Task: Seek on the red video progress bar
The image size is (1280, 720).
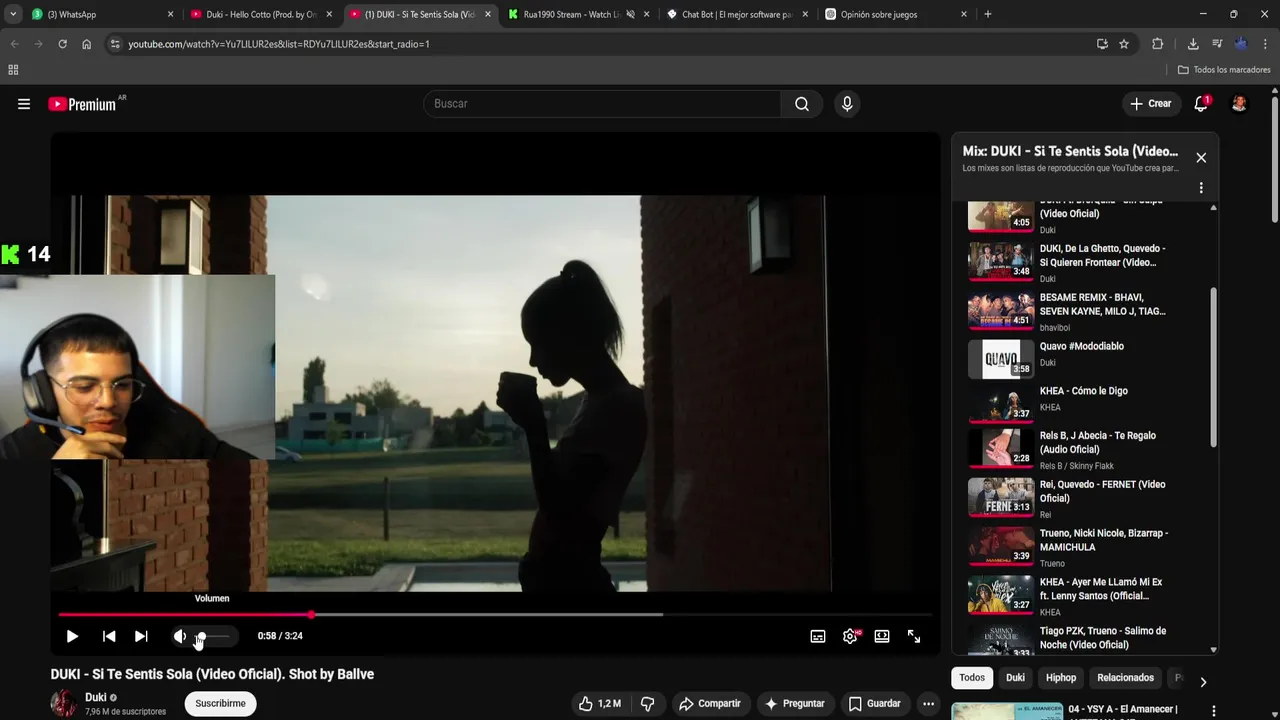Action: pyautogui.click(x=495, y=614)
